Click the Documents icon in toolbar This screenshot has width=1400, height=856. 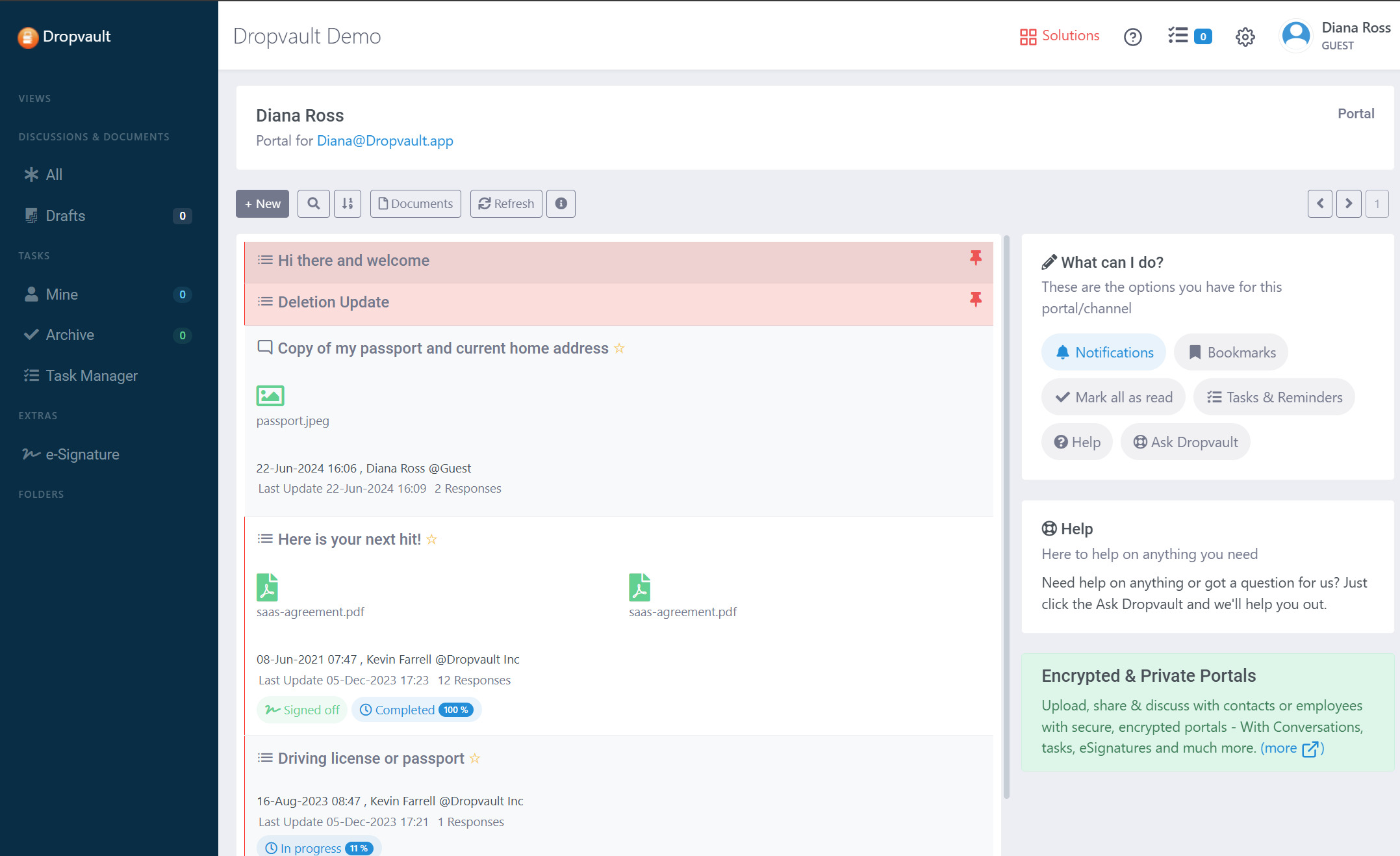415,203
